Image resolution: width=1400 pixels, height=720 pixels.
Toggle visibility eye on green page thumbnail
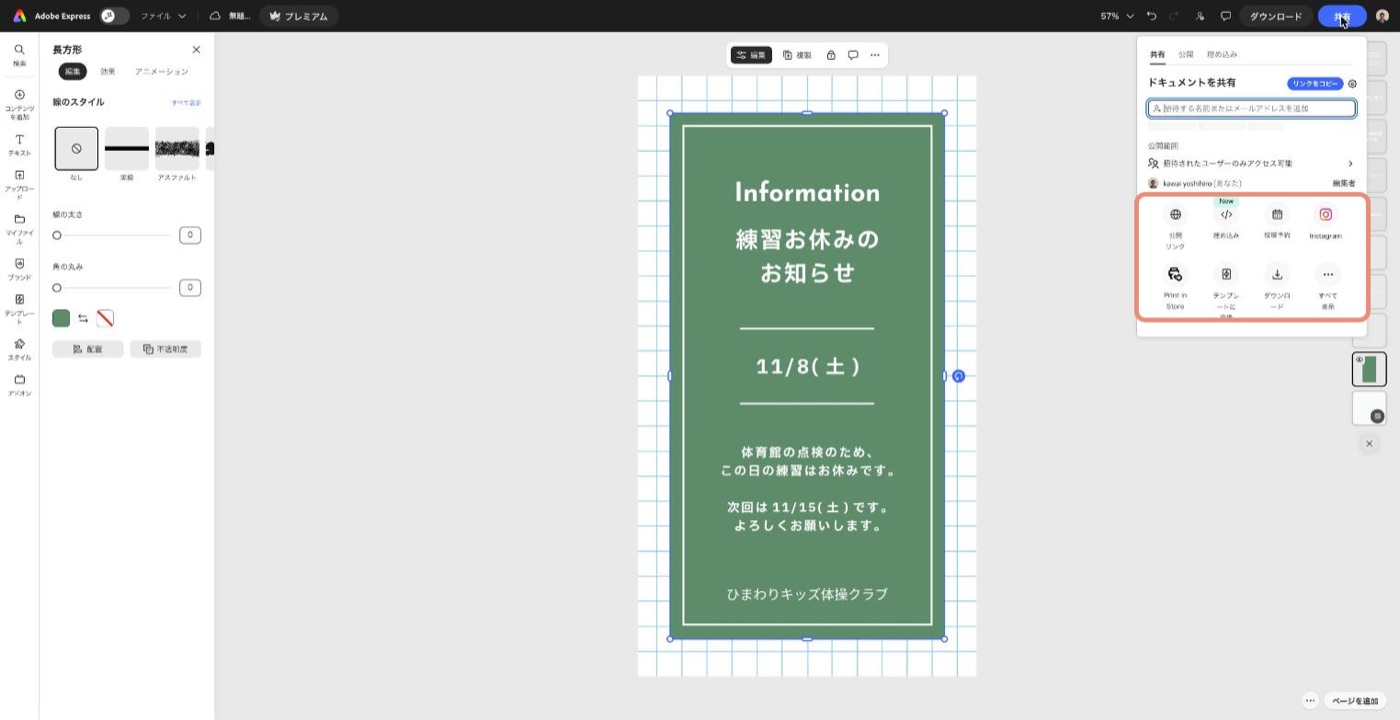click(1359, 360)
